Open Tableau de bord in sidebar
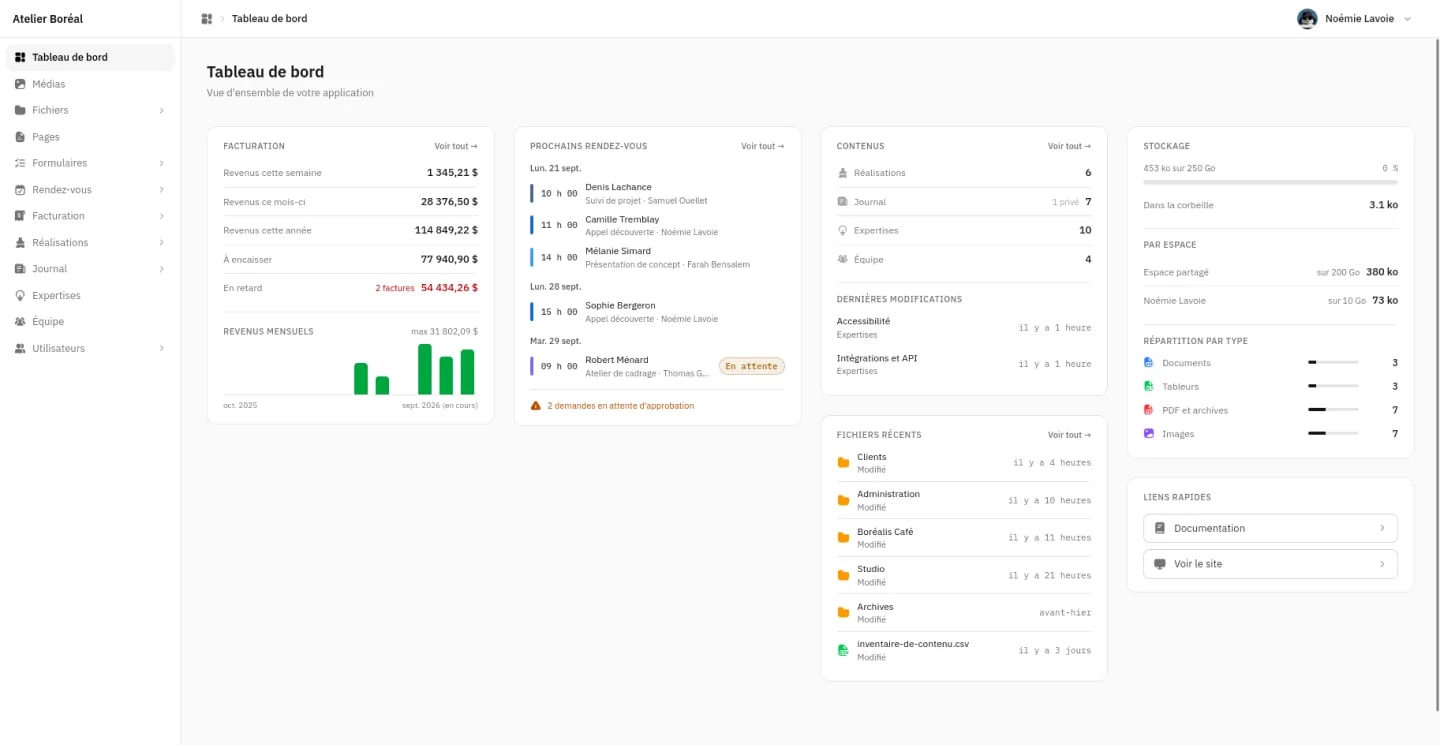 (90, 57)
